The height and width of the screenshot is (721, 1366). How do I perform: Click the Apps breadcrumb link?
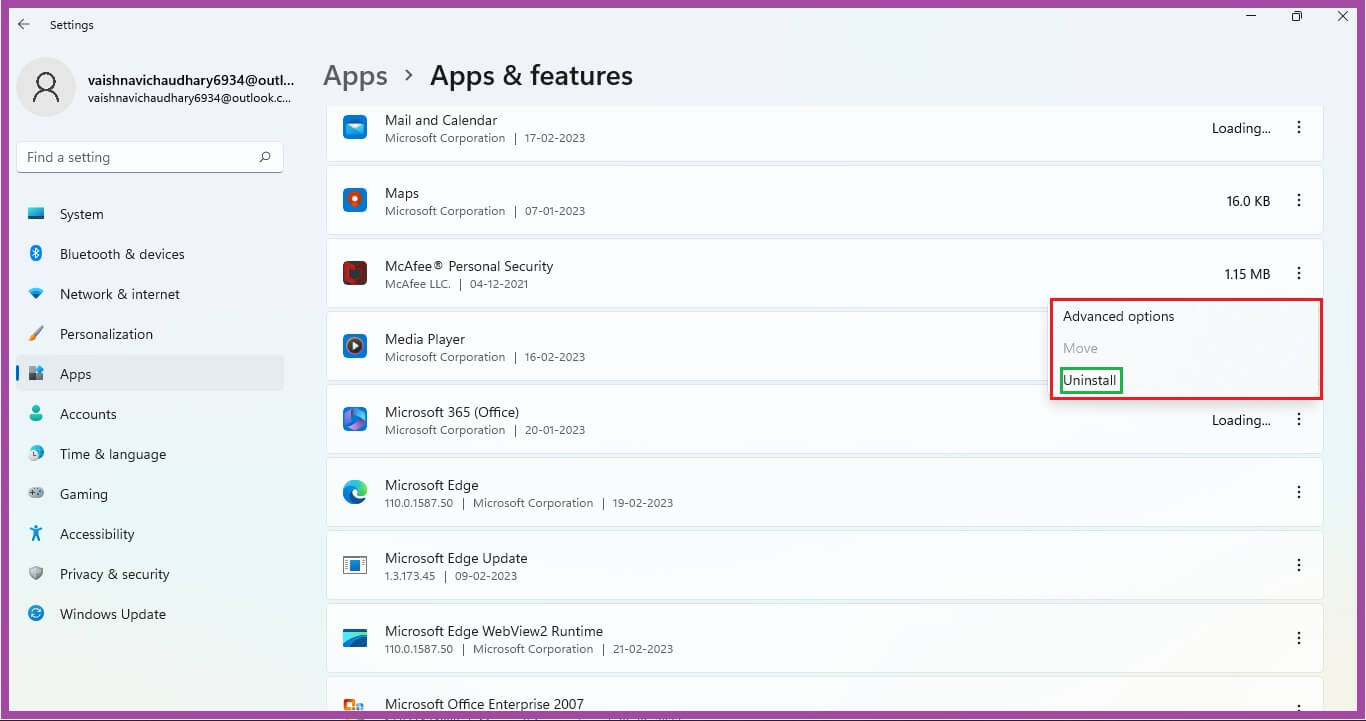coord(355,76)
